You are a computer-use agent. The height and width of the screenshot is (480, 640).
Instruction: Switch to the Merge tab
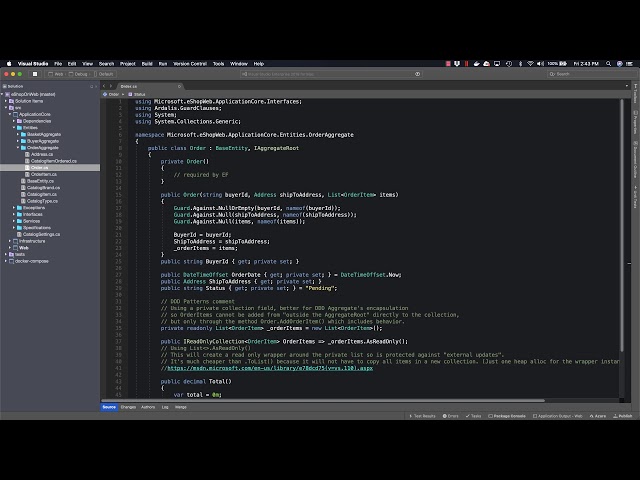pos(180,407)
